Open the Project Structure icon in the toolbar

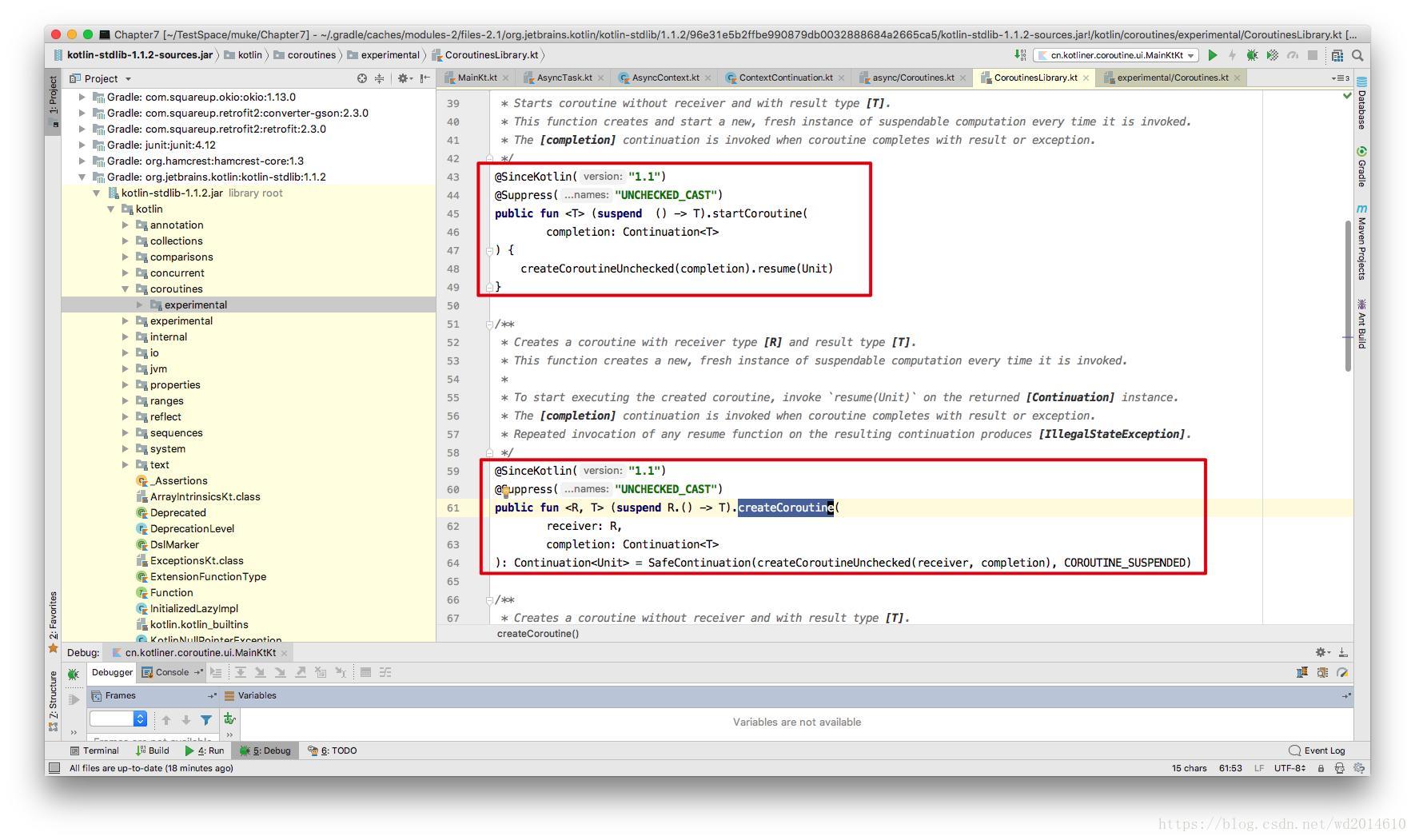click(x=1337, y=55)
